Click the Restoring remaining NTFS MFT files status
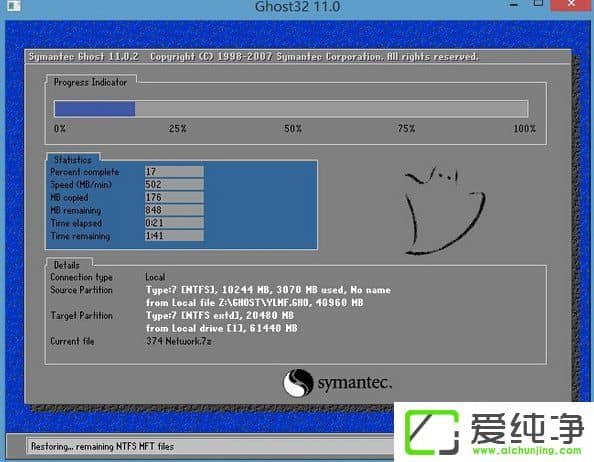 click(102, 446)
